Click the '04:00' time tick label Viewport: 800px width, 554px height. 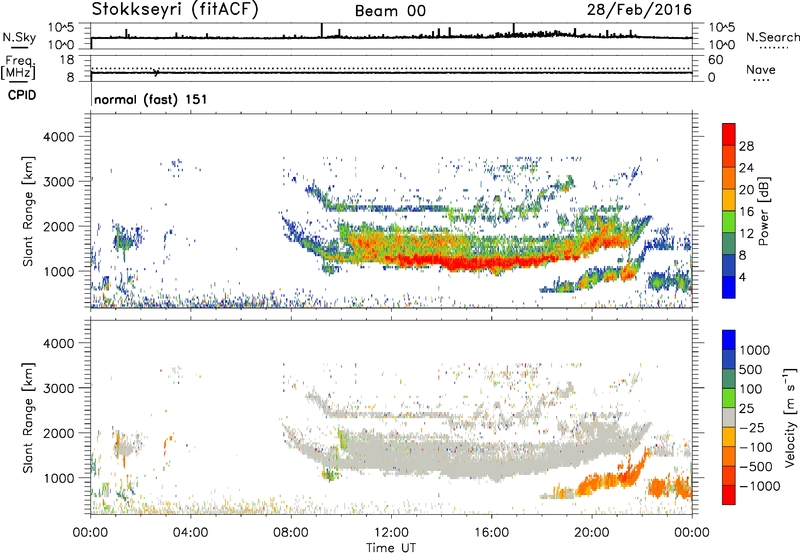click(x=191, y=533)
